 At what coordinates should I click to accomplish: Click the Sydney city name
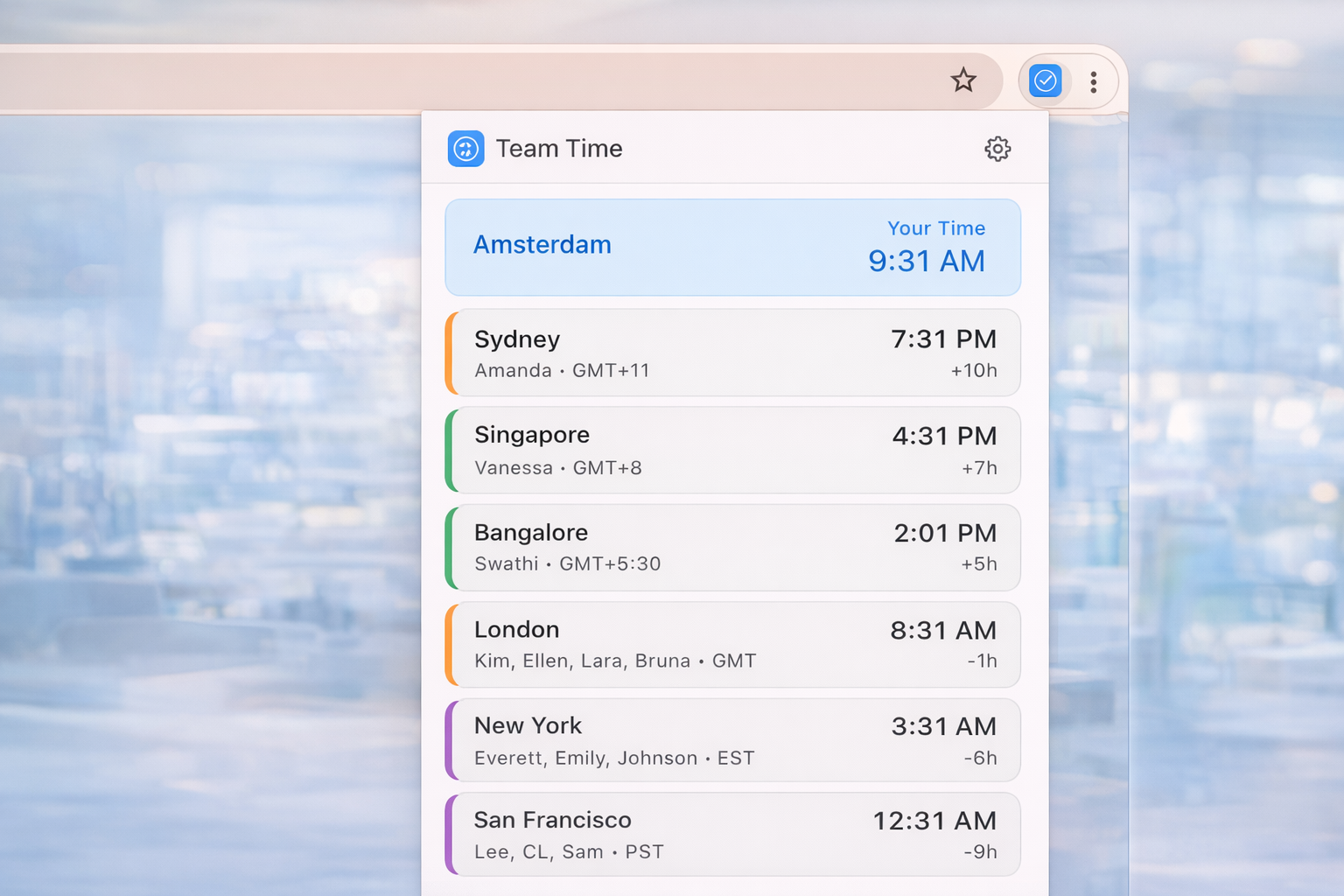pyautogui.click(x=517, y=339)
